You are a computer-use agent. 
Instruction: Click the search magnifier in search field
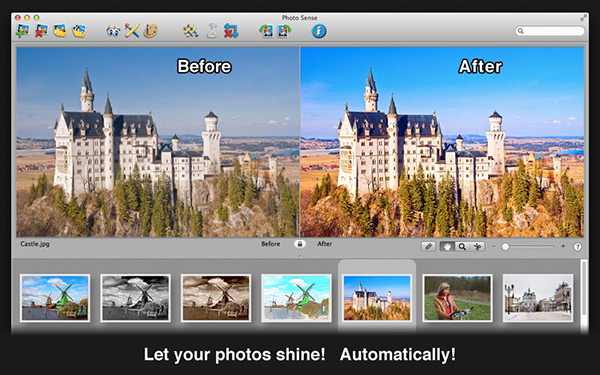pos(520,31)
